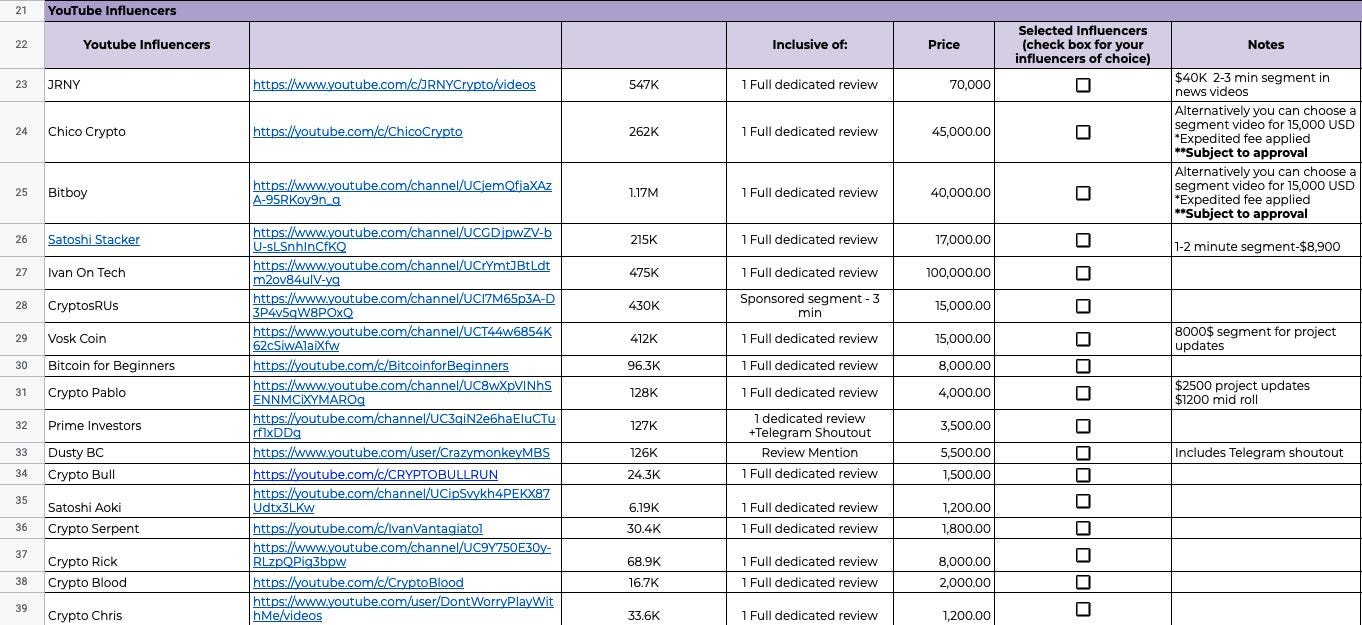Select the '$2500 project updates' note cell
The height and width of the screenshot is (625, 1362).
(x=1266, y=393)
